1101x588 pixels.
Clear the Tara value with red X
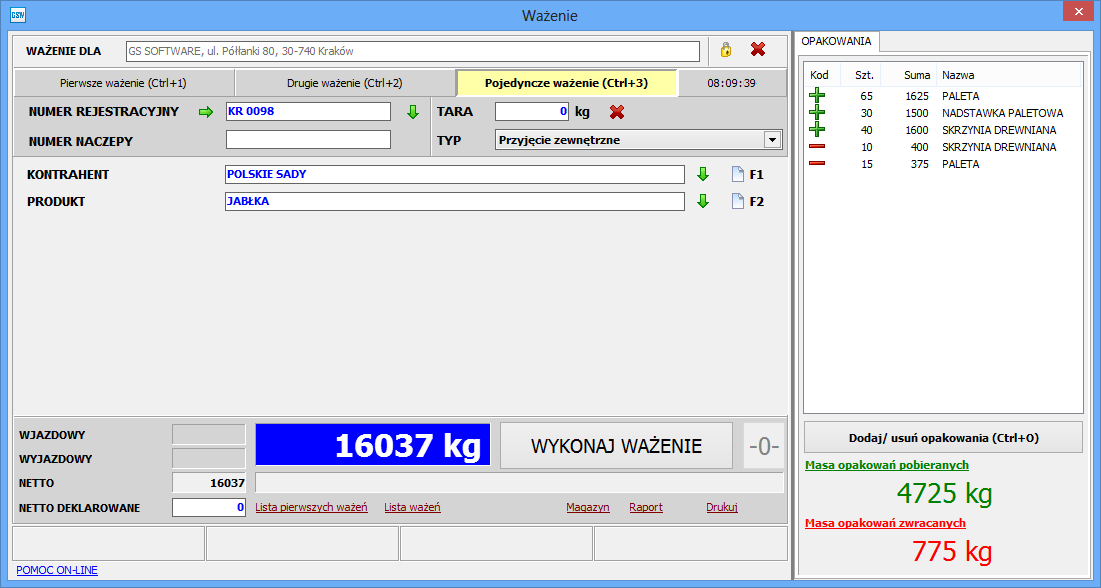[x=617, y=112]
